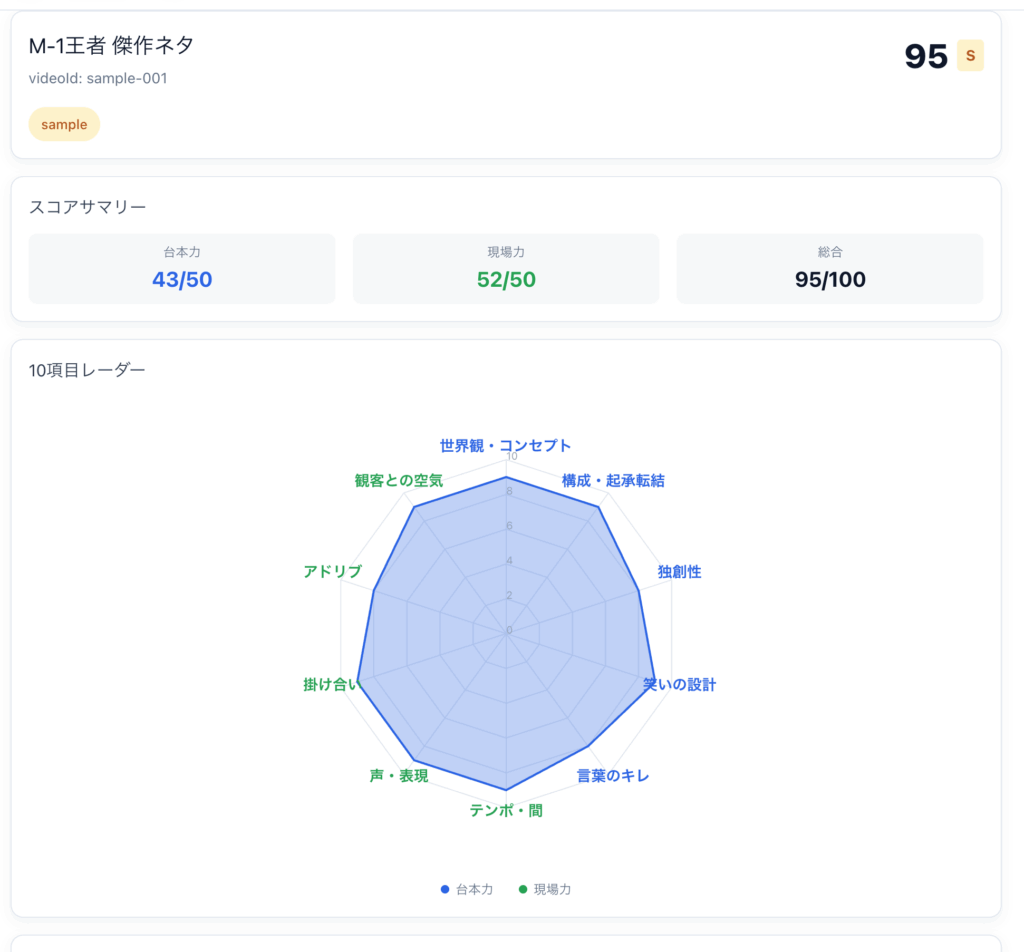Viewport: 1024px width, 952px height.
Task: Click the 構成・起承転結 radar label
Action: 613,481
